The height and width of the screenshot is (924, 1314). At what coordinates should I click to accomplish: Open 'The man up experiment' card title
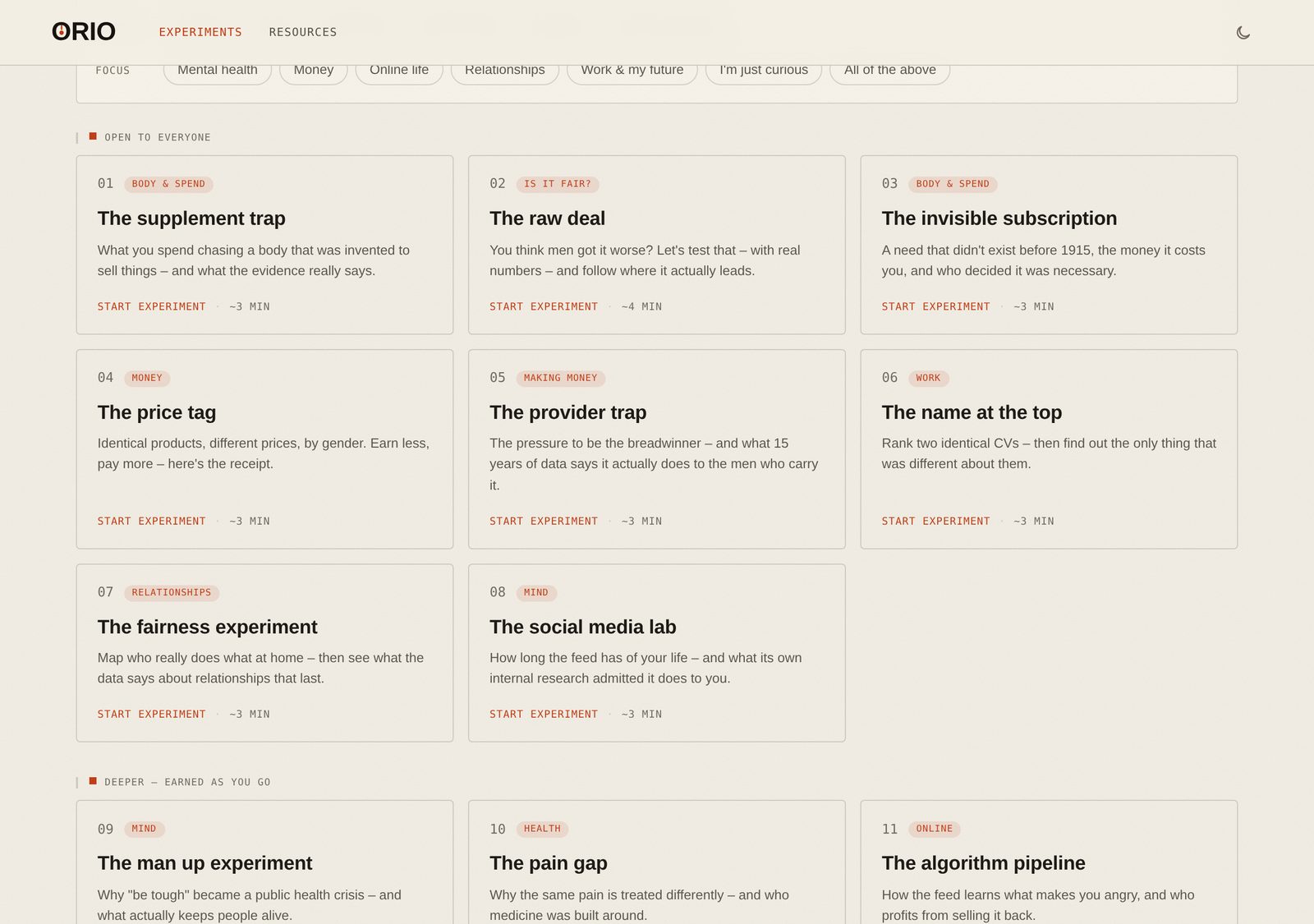205,863
